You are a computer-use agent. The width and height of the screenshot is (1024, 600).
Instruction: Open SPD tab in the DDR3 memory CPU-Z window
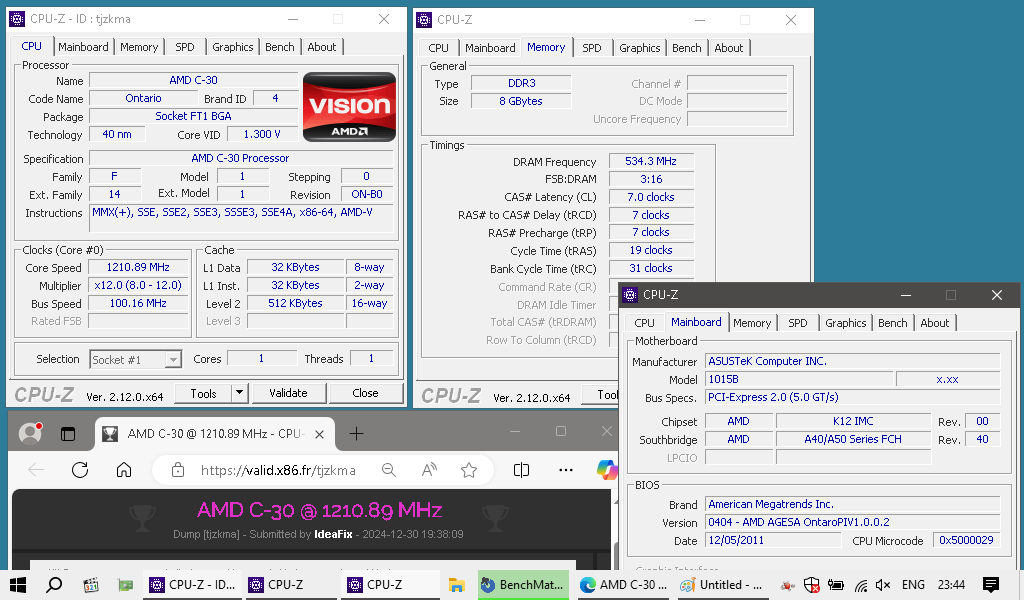592,48
